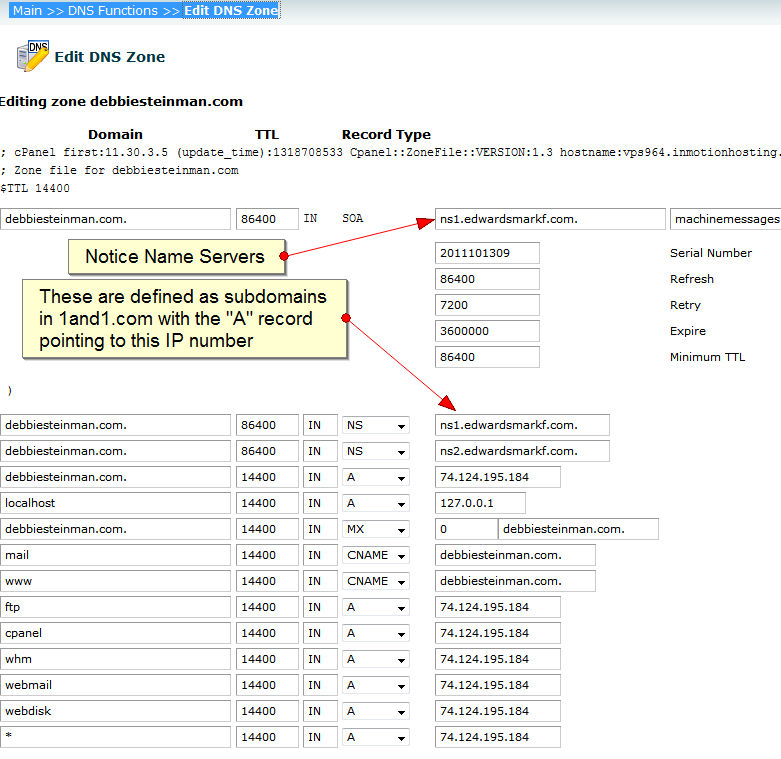Open record type dropdown for webmail row

click(376, 685)
